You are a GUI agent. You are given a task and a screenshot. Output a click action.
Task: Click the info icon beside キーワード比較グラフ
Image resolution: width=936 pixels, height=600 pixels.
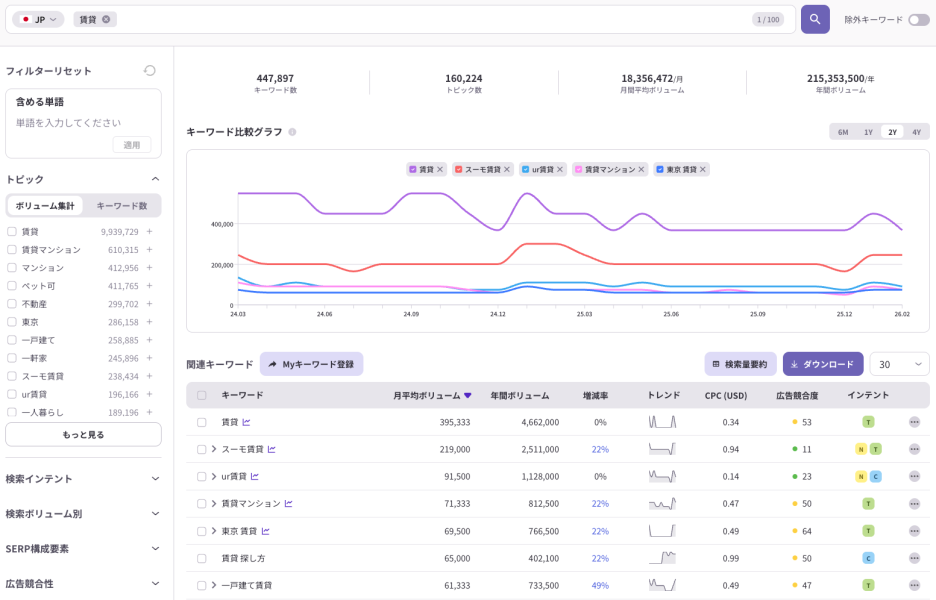click(293, 131)
